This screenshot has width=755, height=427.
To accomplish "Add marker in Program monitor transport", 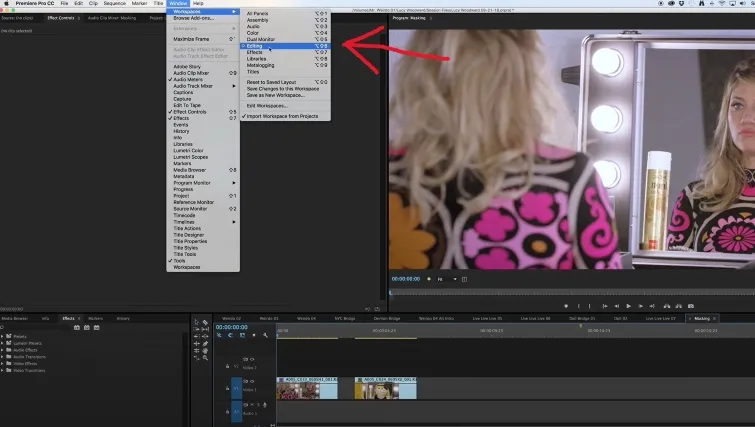I will click(x=566, y=306).
